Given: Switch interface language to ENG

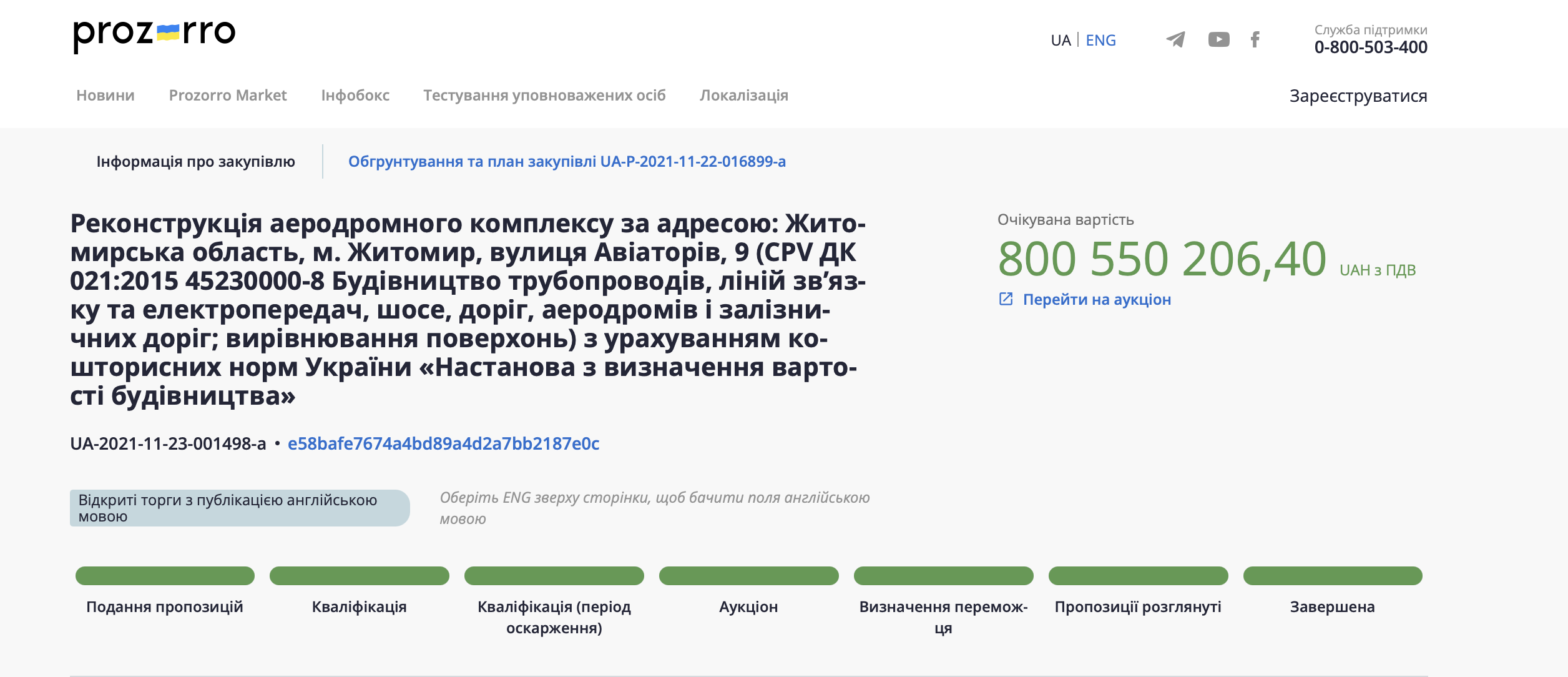Looking at the screenshot, I should click(x=1101, y=39).
